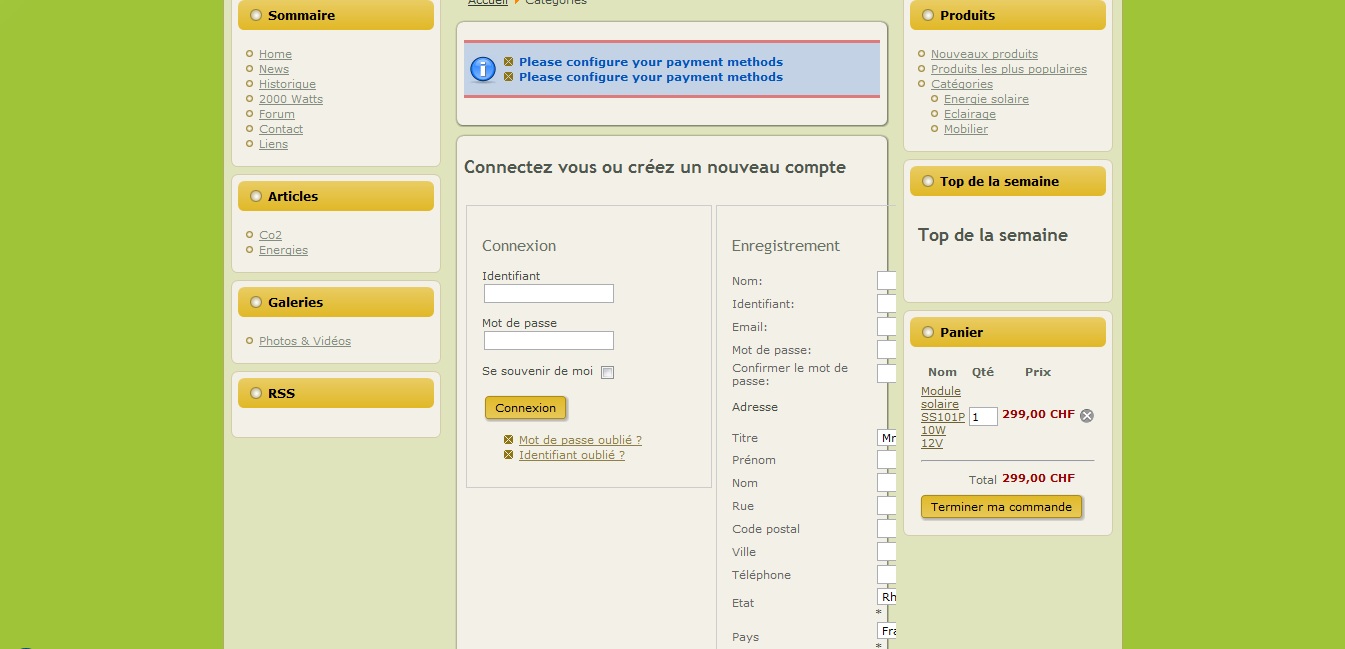Click the first Nom registration field

click(886, 281)
